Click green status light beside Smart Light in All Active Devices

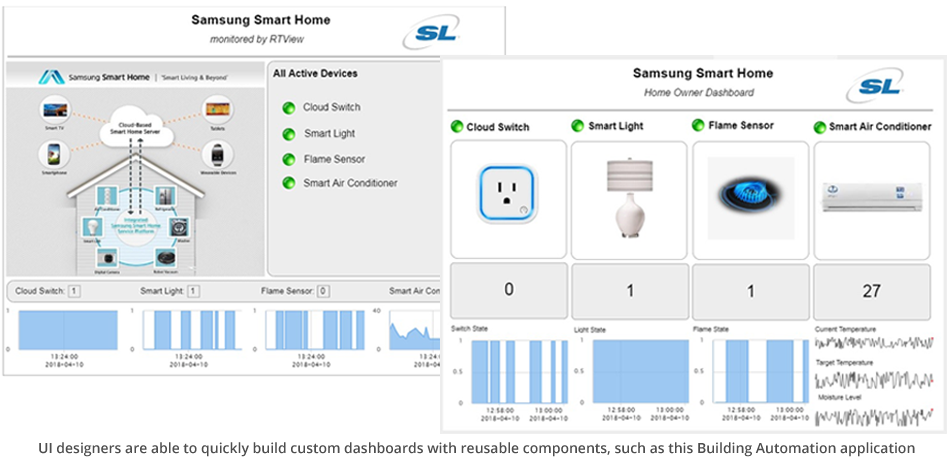pyautogui.click(x=289, y=134)
